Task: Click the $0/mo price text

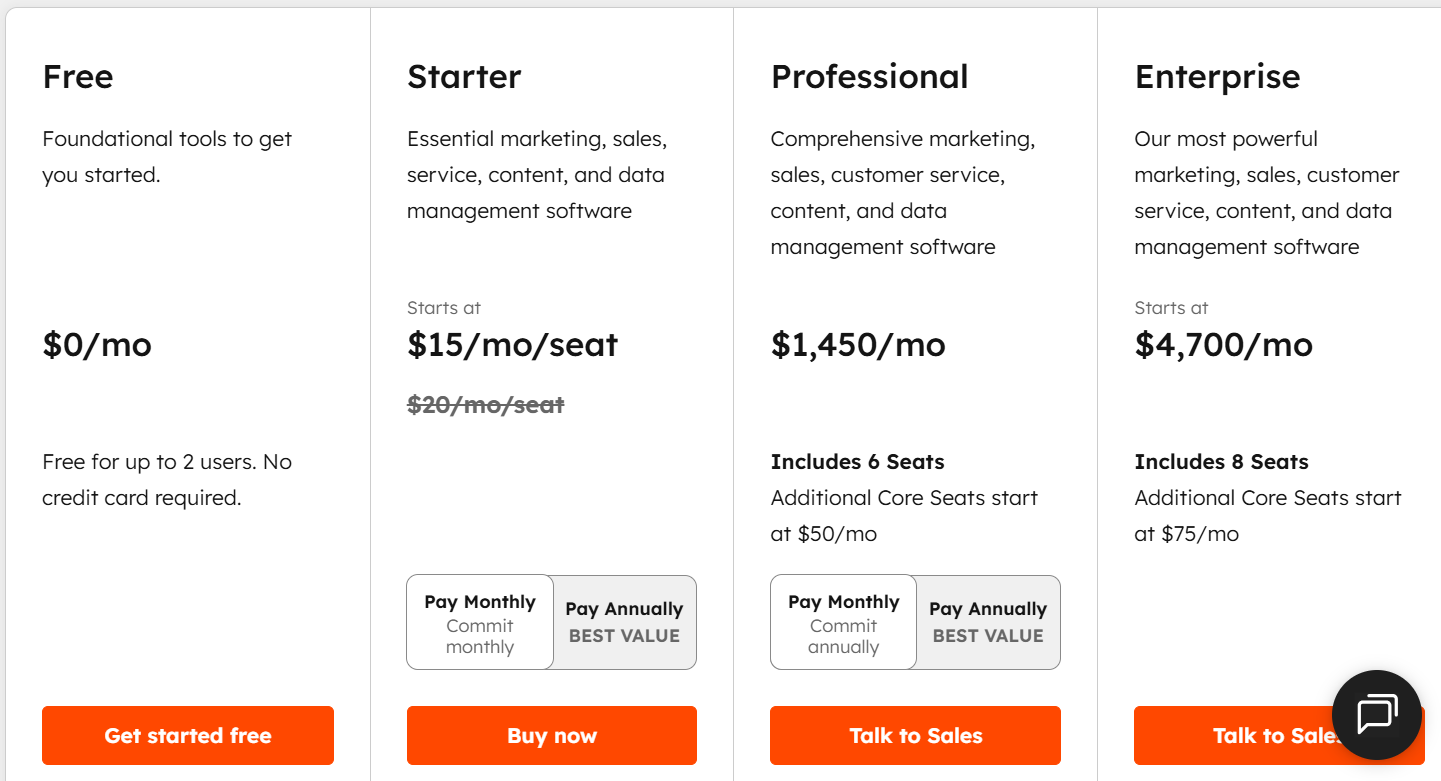Action: click(x=97, y=345)
